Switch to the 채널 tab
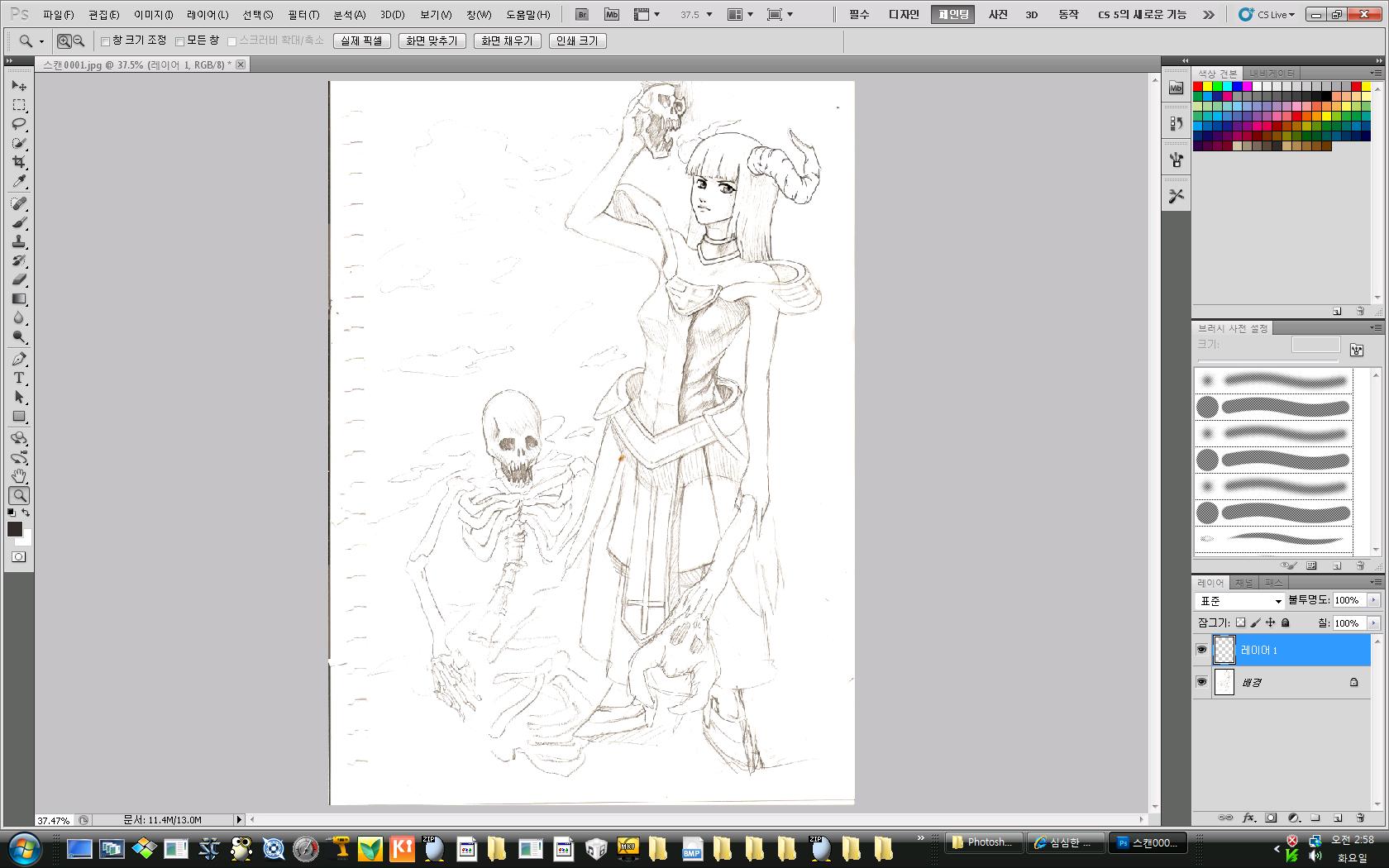The height and width of the screenshot is (868, 1389). [x=1244, y=583]
